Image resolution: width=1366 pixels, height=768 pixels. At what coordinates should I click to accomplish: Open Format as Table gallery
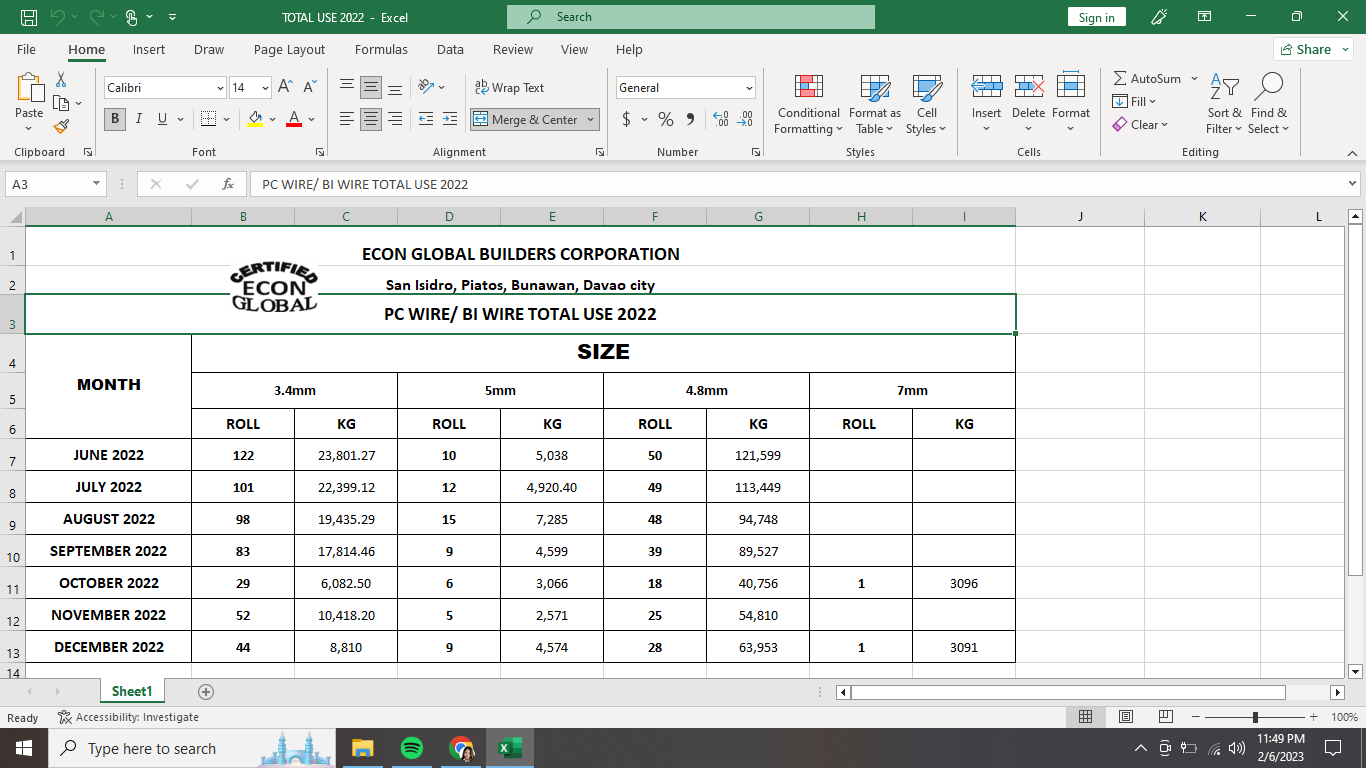point(875,104)
